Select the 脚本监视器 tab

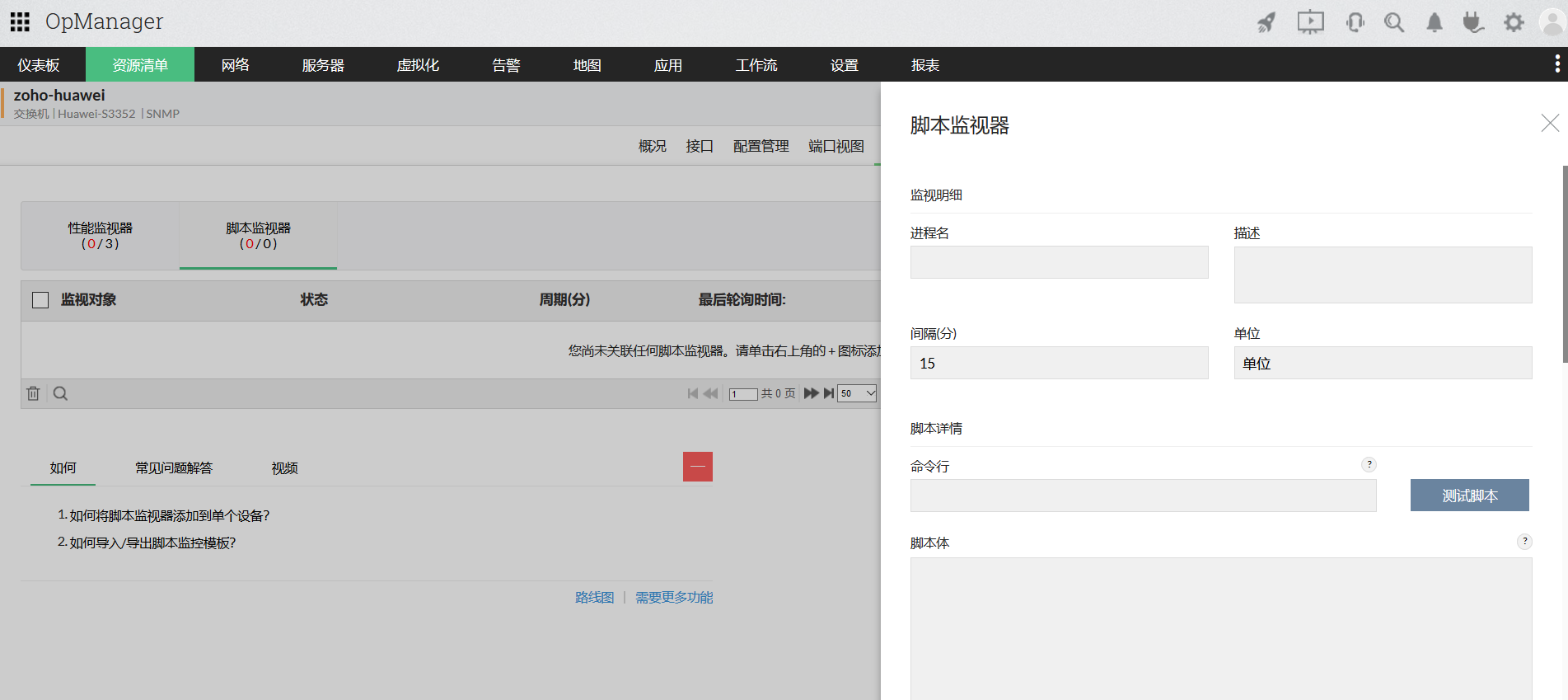click(258, 235)
